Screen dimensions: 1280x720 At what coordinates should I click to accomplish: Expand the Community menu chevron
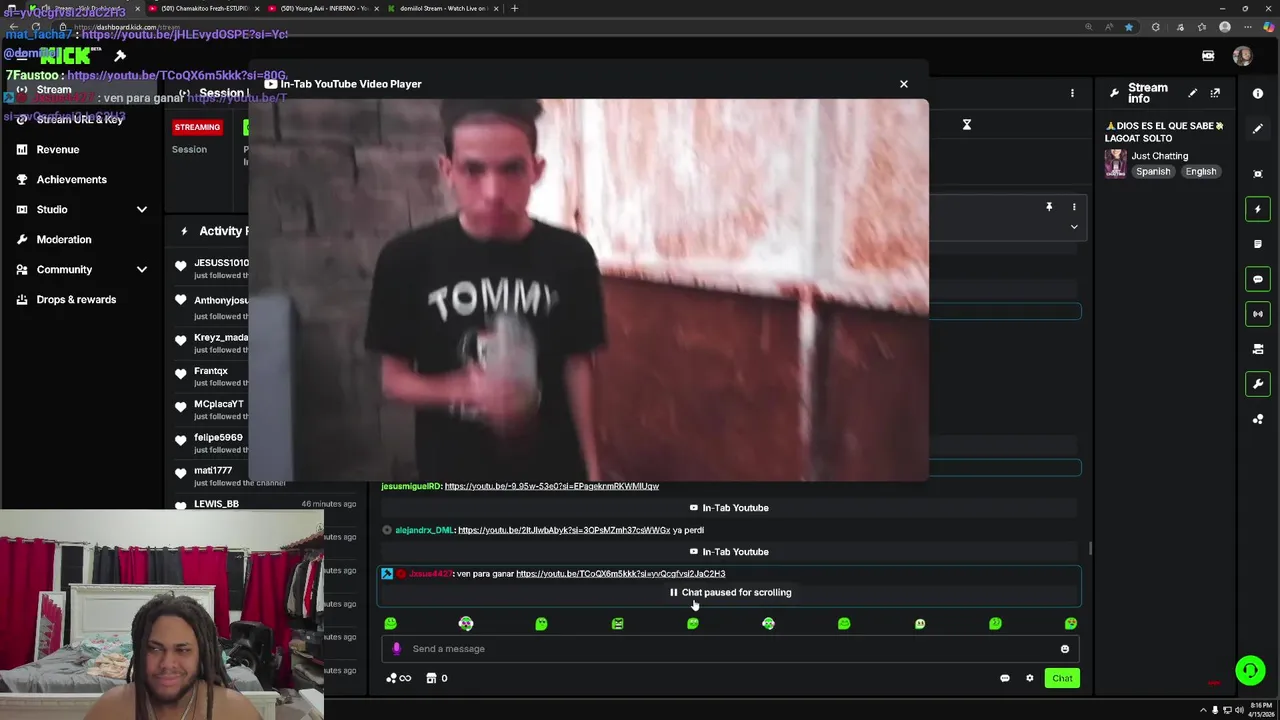tap(142, 269)
